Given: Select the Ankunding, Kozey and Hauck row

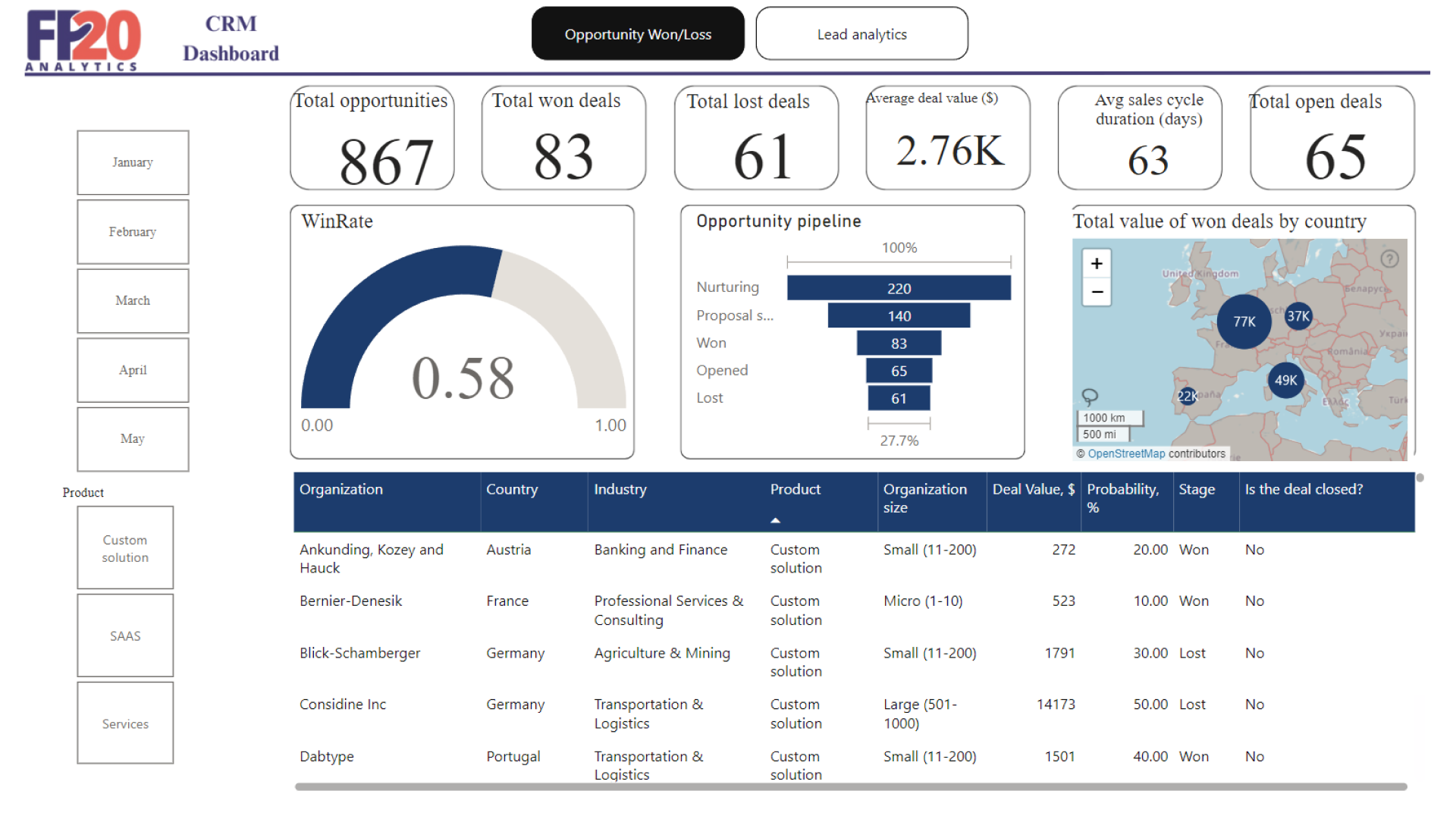Looking at the screenshot, I should tap(854, 559).
